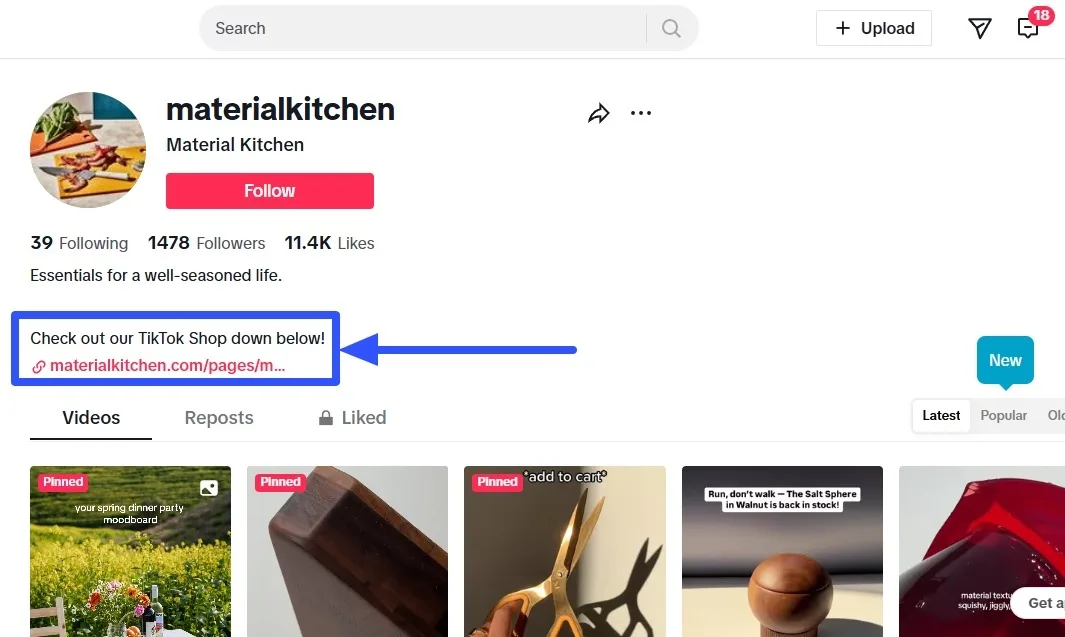Screen dimensions: 1065x637
Task: Switch to the Reposts tab
Action: [218, 417]
